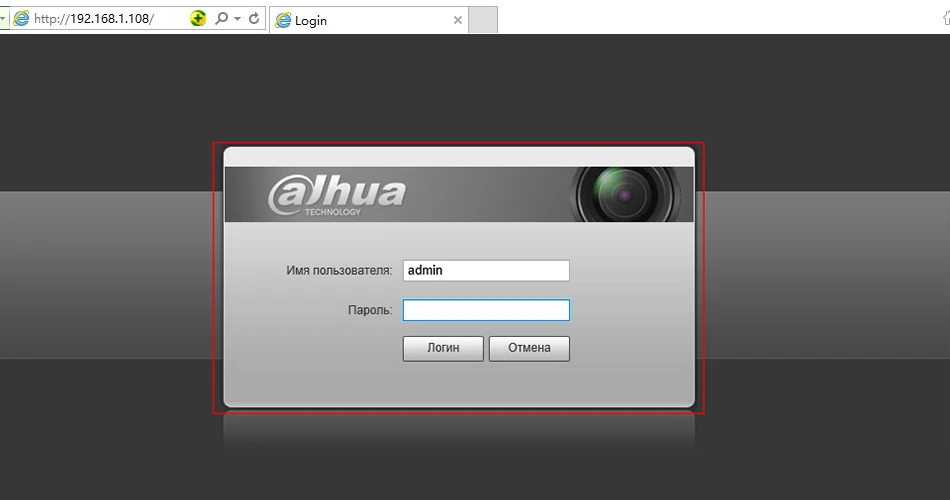Refresh the page with the reload arrow
This screenshot has height=500, width=950.
pos(254,18)
